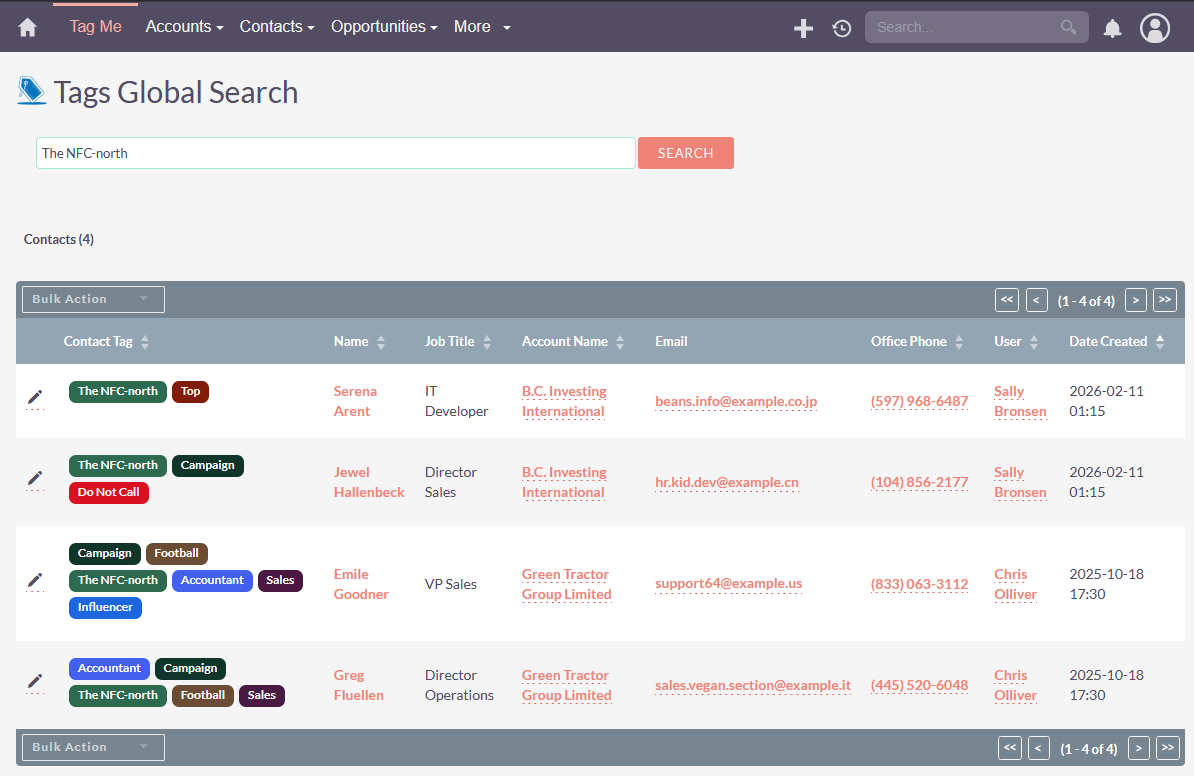Open recently viewed history icon
The width and height of the screenshot is (1194, 776).
841,28
